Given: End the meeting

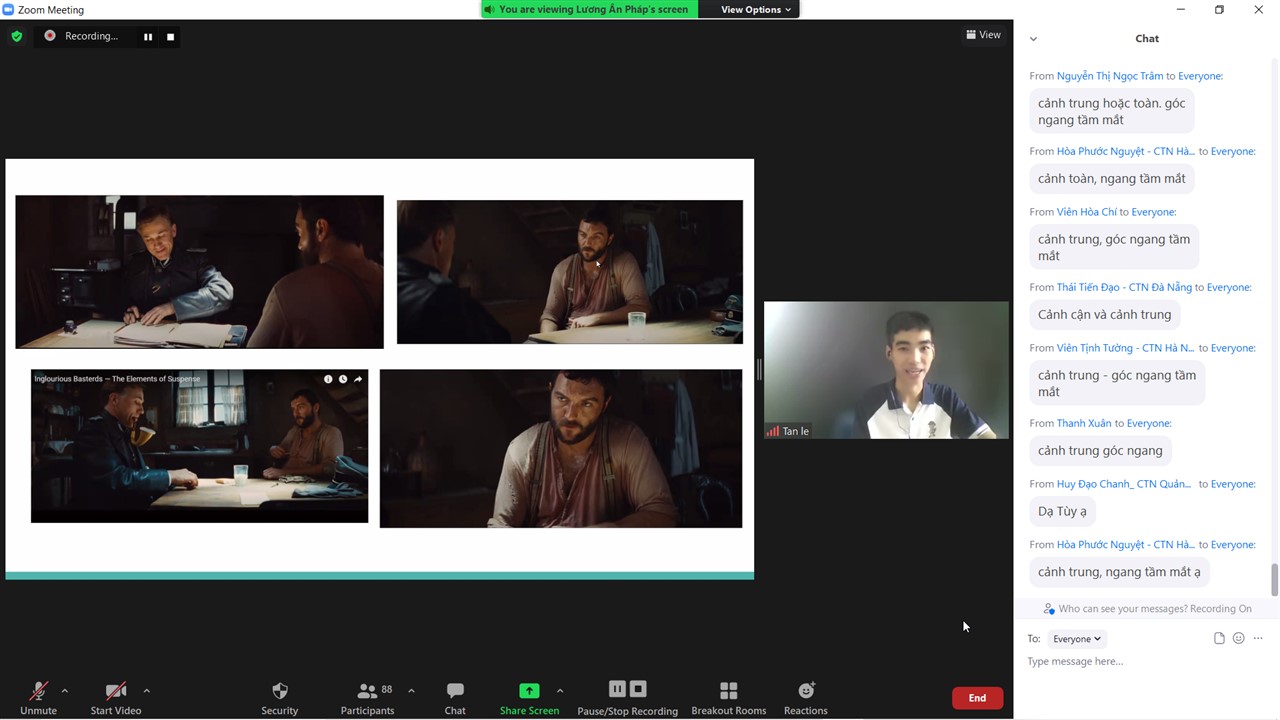Looking at the screenshot, I should tap(977, 698).
